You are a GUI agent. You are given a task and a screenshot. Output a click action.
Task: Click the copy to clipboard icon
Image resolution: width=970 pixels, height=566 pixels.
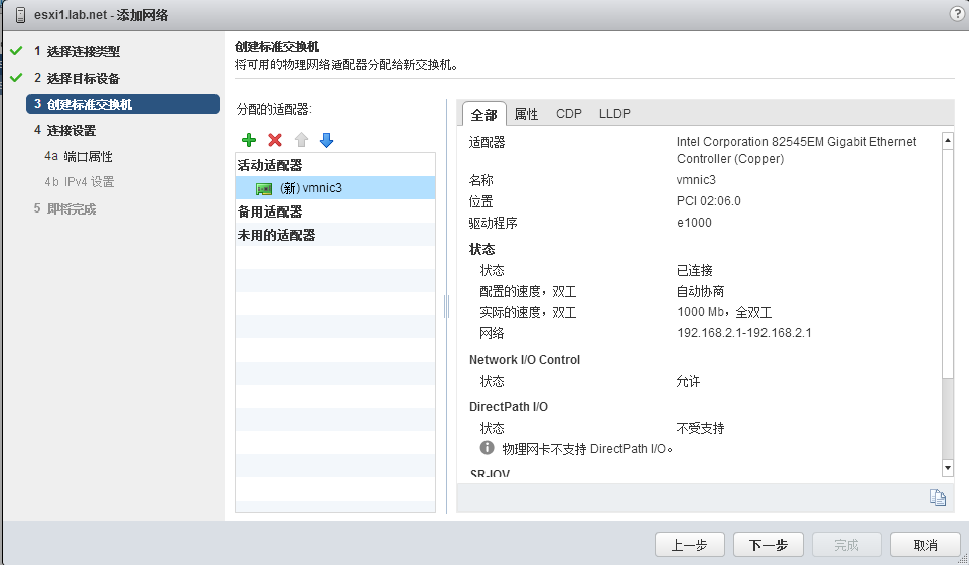click(938, 497)
